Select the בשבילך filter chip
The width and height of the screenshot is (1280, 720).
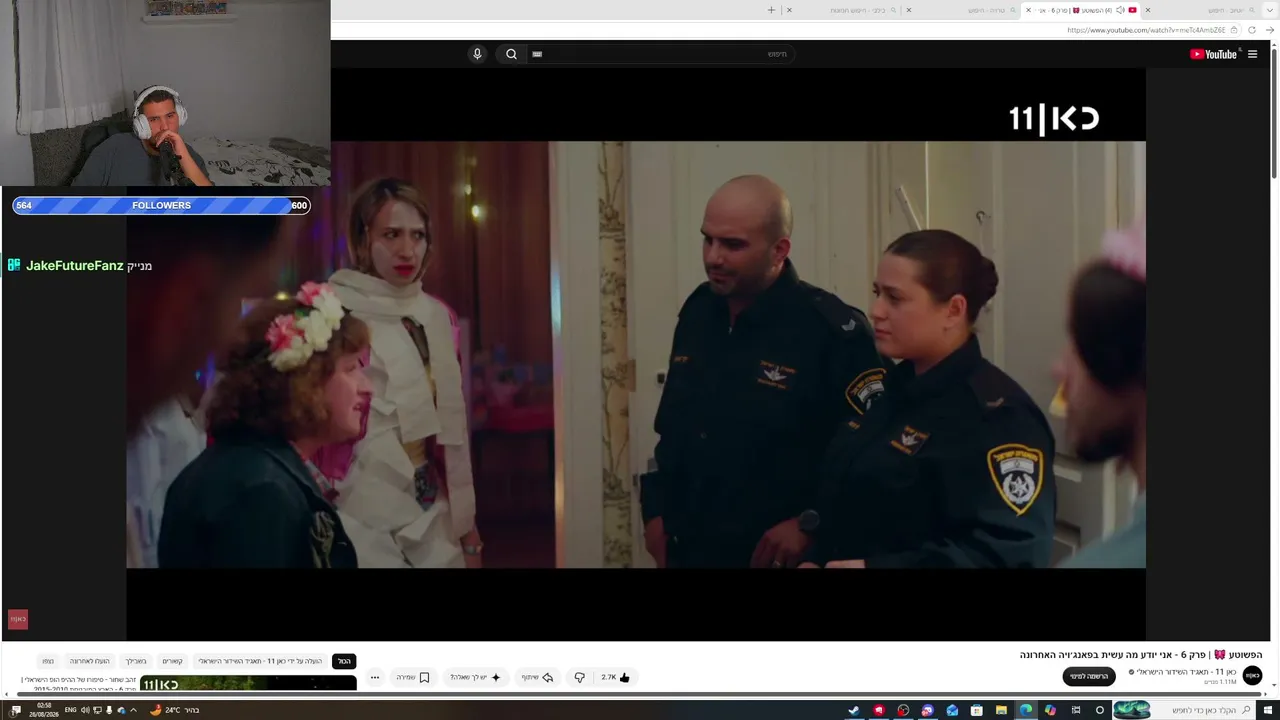136,661
